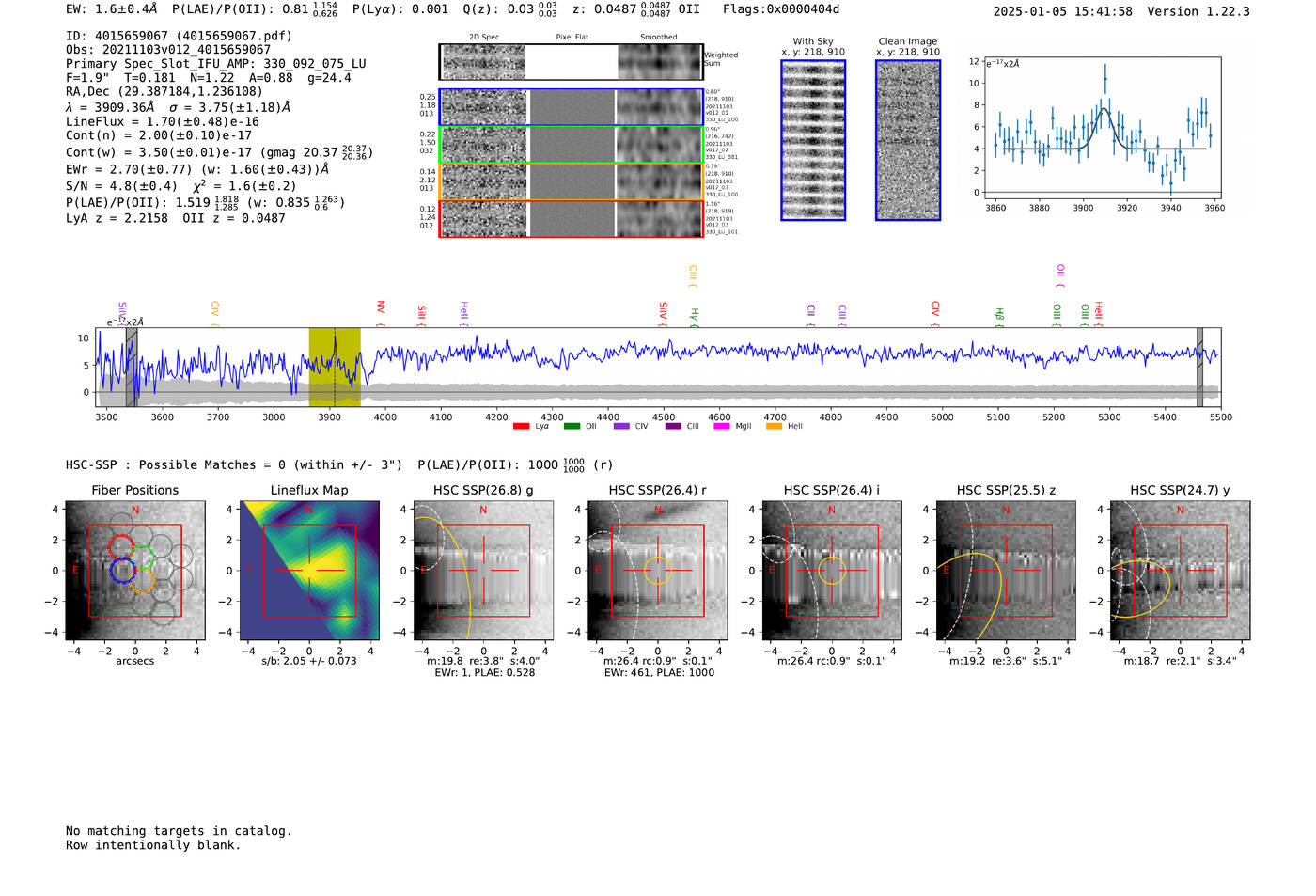Click the orange fiber circle in Fiber Positions
Image resolution: width=1316 pixels, height=896 pixels.
point(142,580)
